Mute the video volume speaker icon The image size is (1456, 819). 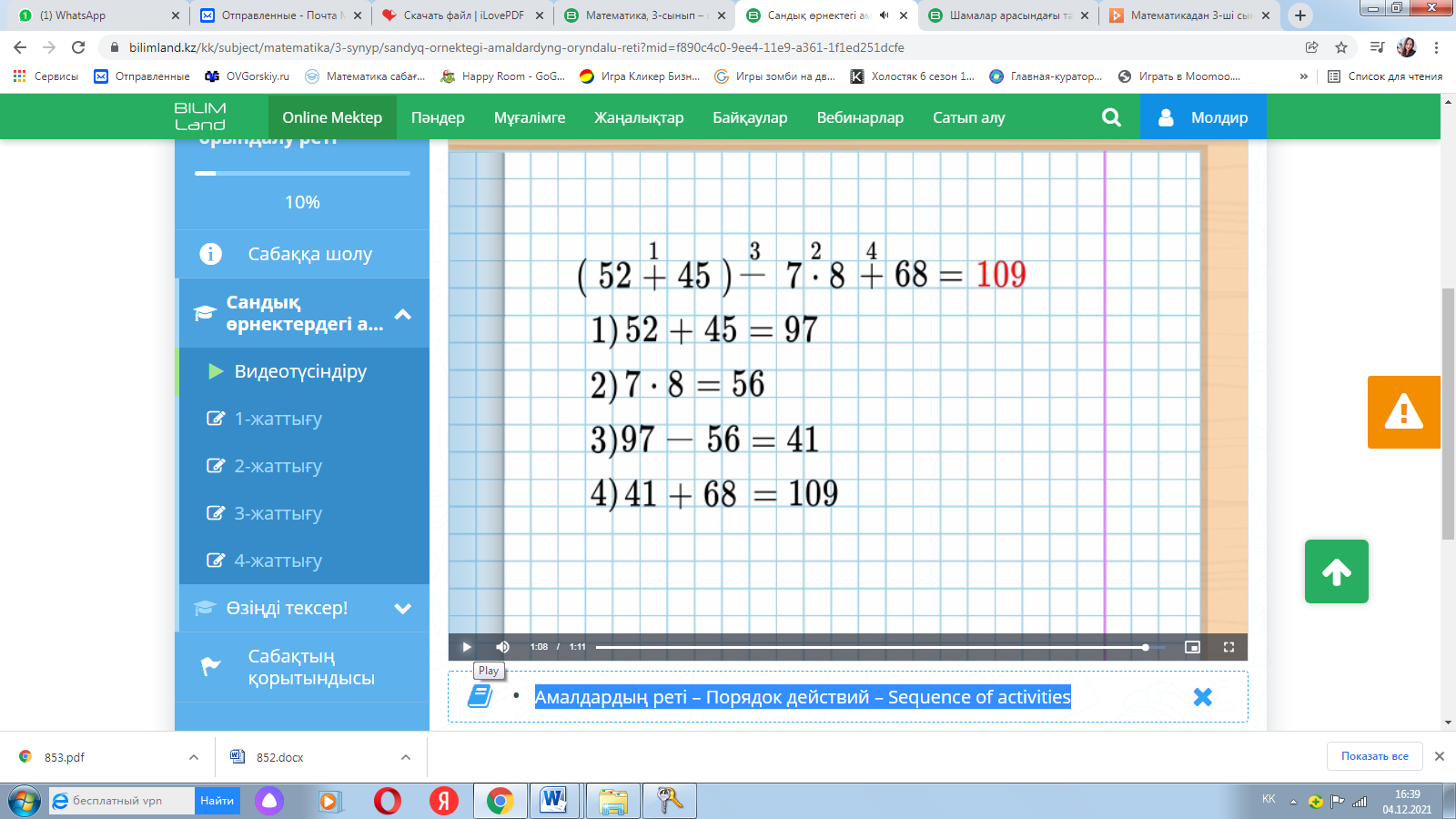coord(502,647)
